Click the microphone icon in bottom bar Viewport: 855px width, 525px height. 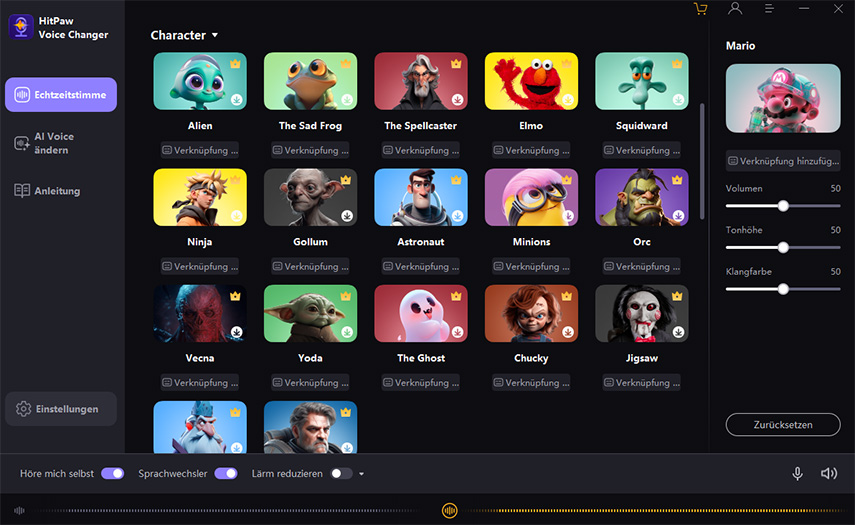pyautogui.click(x=797, y=474)
